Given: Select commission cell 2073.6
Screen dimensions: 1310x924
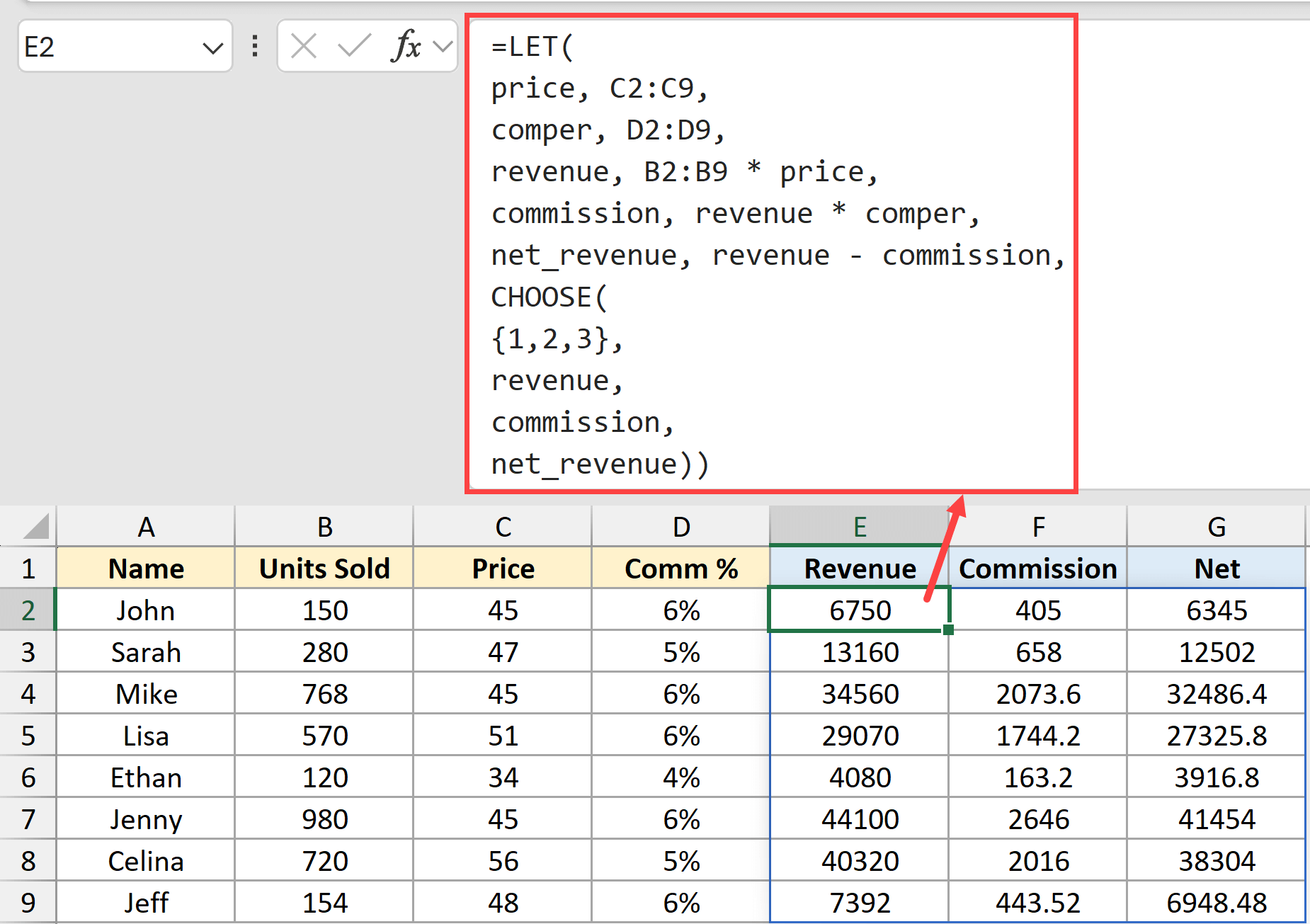Looking at the screenshot, I should click(1038, 693).
